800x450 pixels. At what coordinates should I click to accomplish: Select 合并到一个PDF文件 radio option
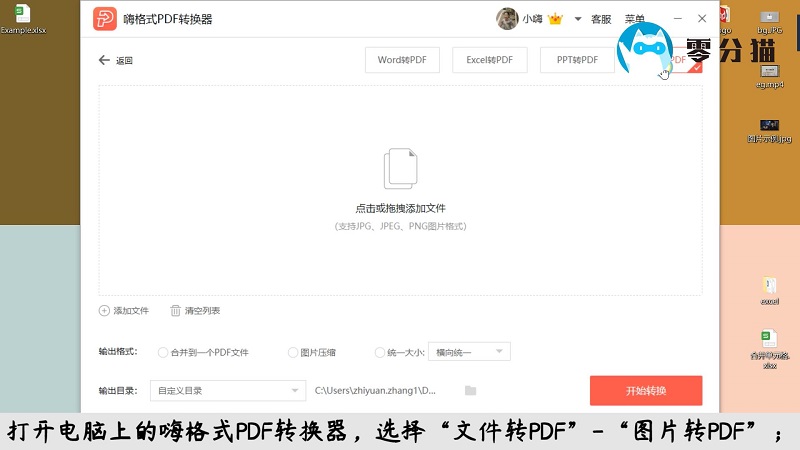[x=163, y=353]
